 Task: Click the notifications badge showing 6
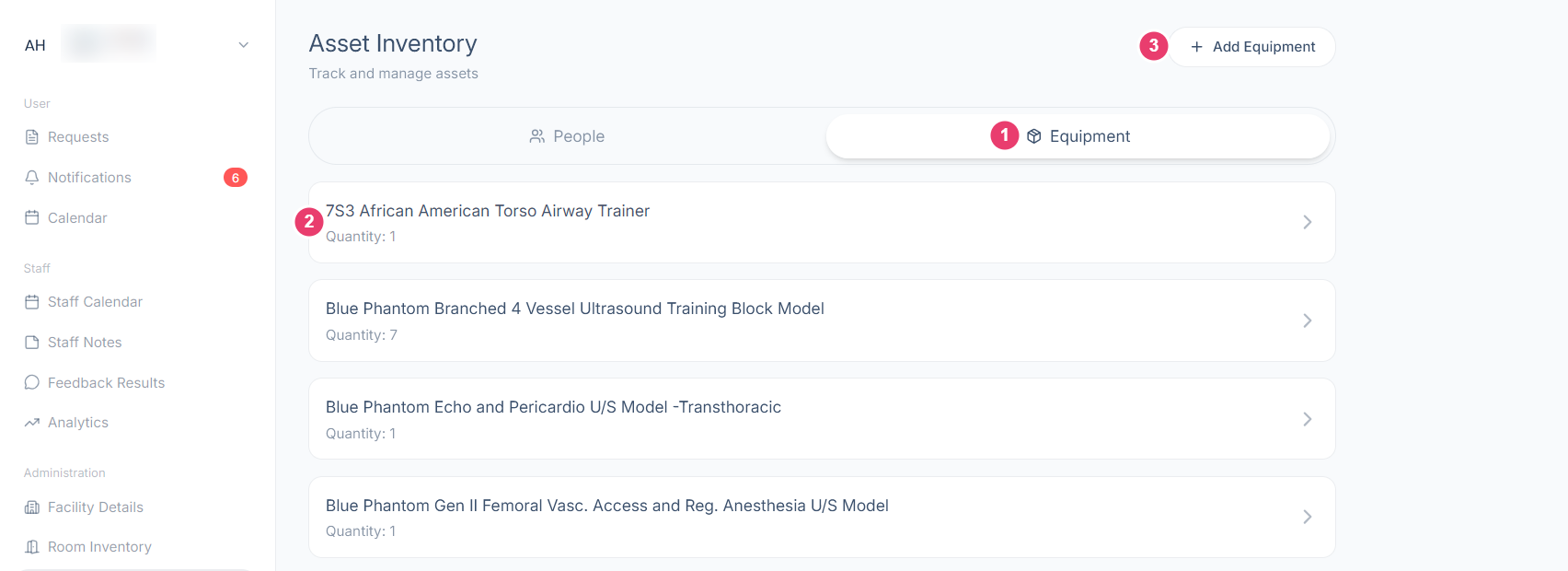click(x=236, y=178)
